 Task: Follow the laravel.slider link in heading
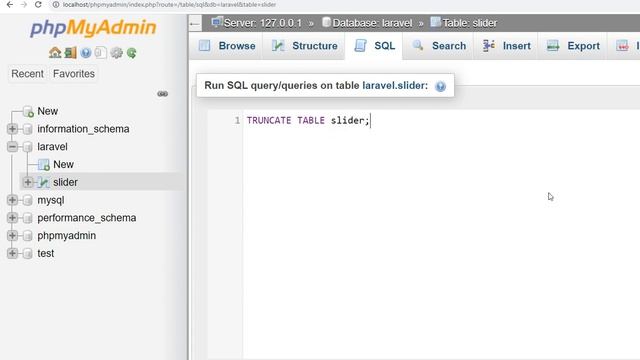[x=393, y=86]
